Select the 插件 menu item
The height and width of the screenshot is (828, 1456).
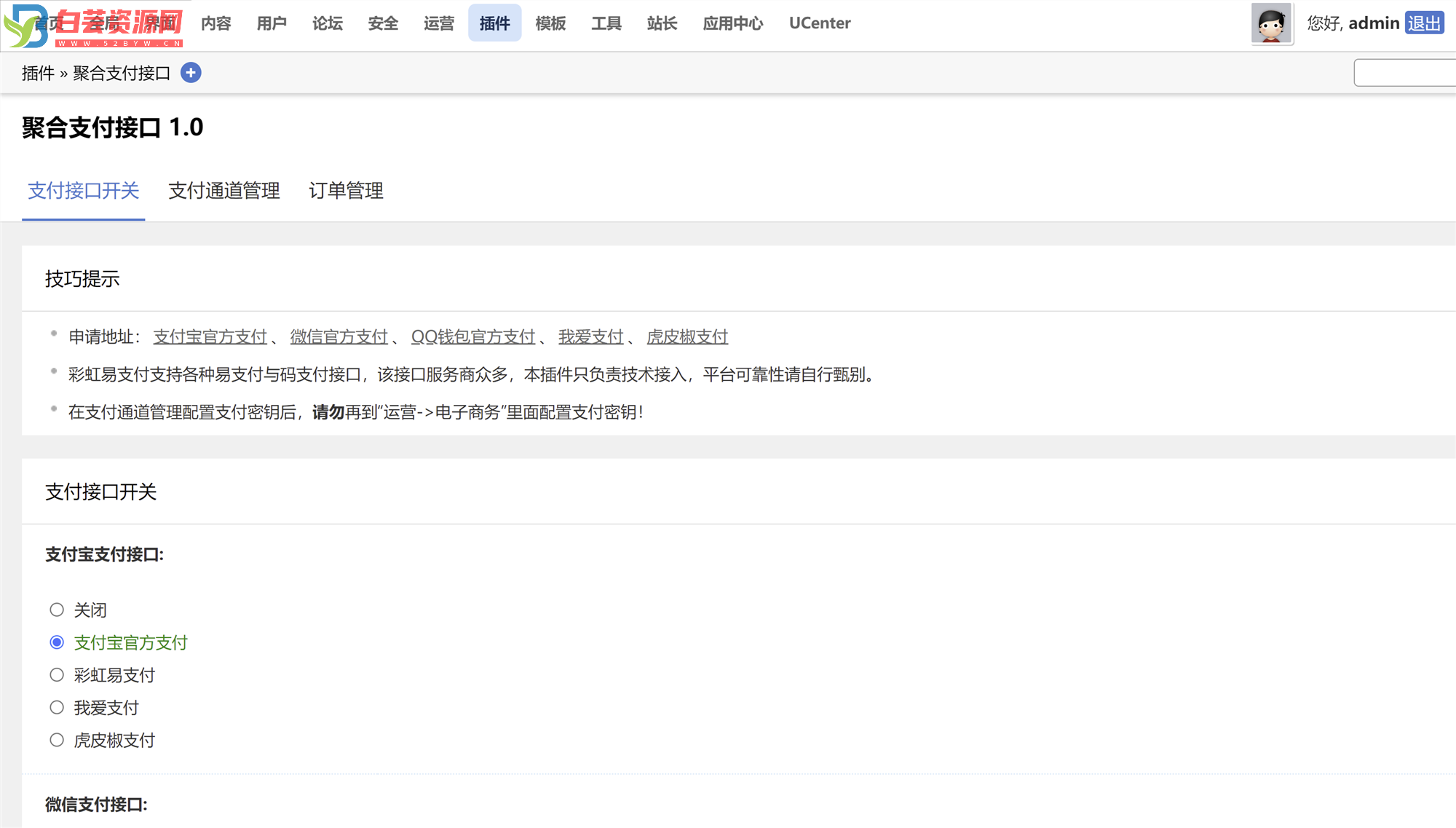pyautogui.click(x=495, y=23)
